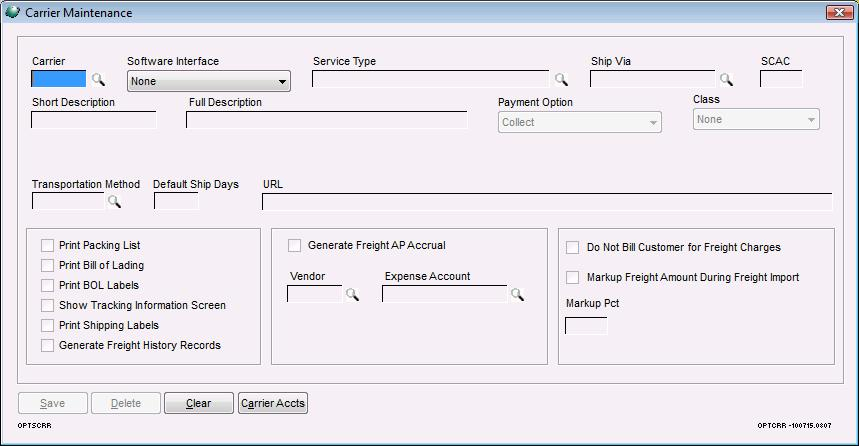Click into the Service Type field
Viewport: 859px width, 446px height.
pos(431,79)
